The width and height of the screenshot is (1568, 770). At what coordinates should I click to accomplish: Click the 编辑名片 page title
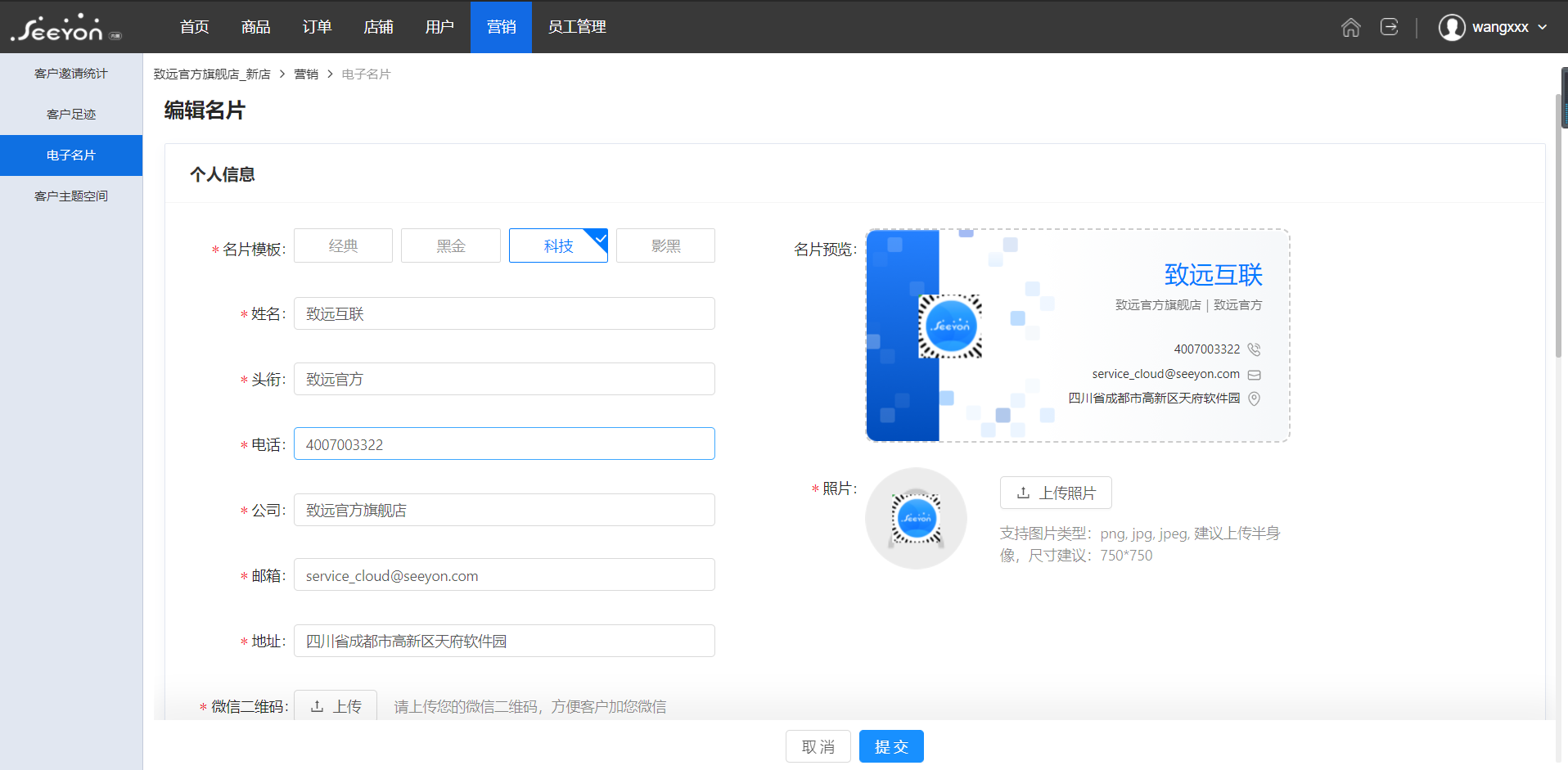205,110
